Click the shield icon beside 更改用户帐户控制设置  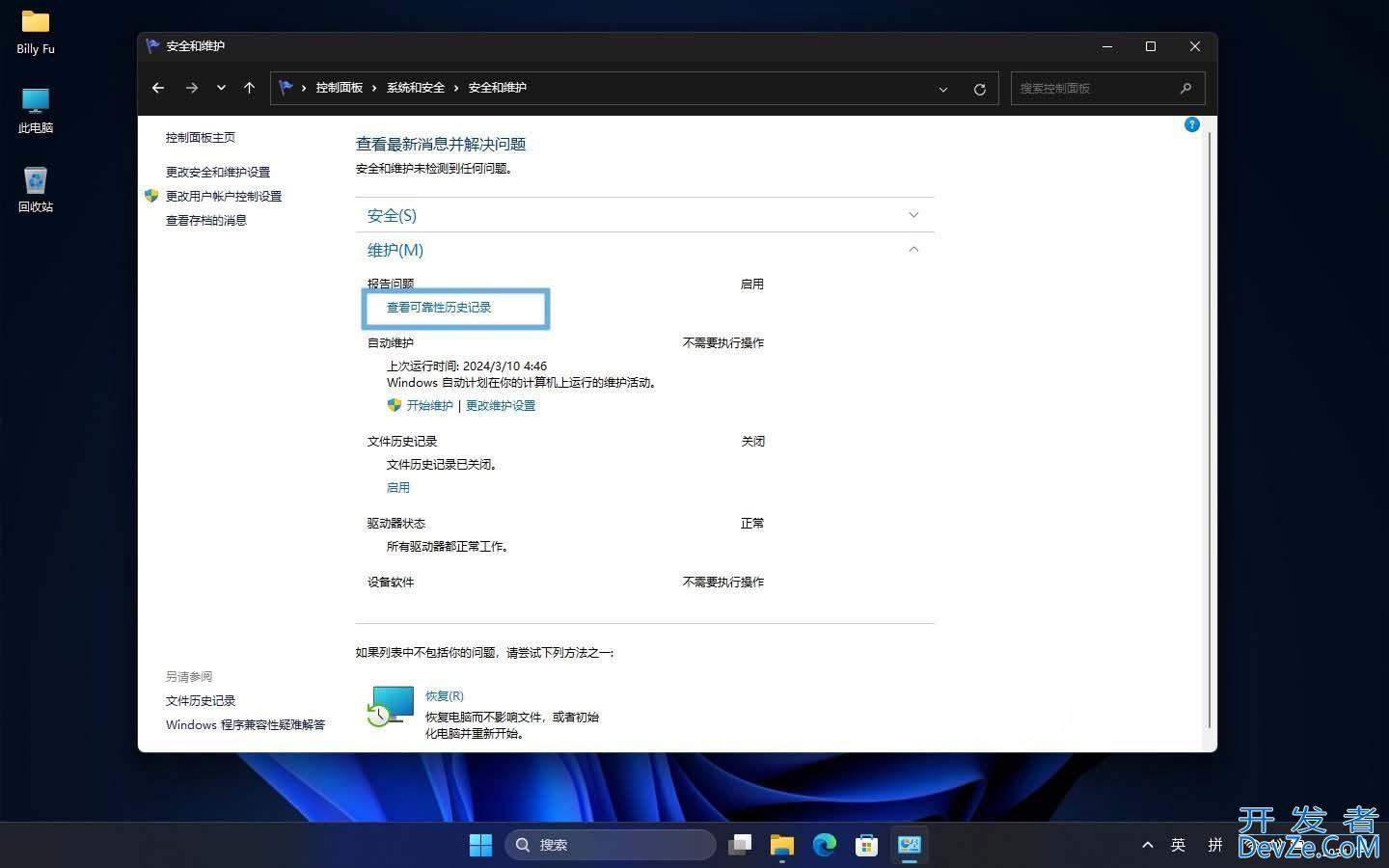(151, 196)
